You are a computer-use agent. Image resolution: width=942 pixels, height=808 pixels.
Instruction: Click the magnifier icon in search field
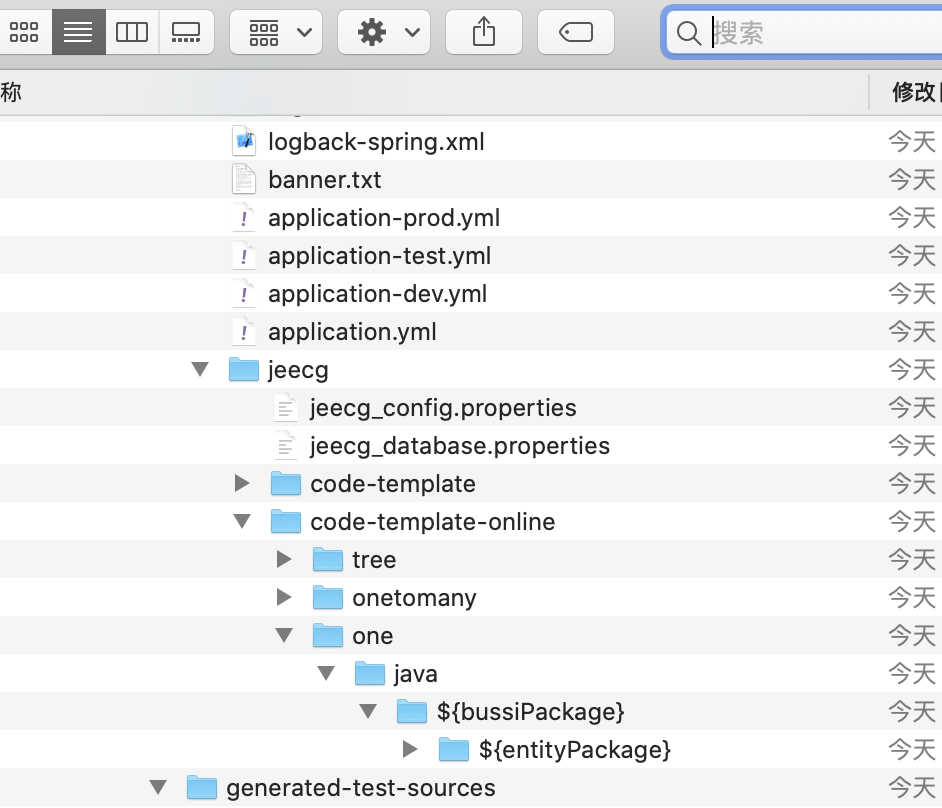tap(688, 33)
